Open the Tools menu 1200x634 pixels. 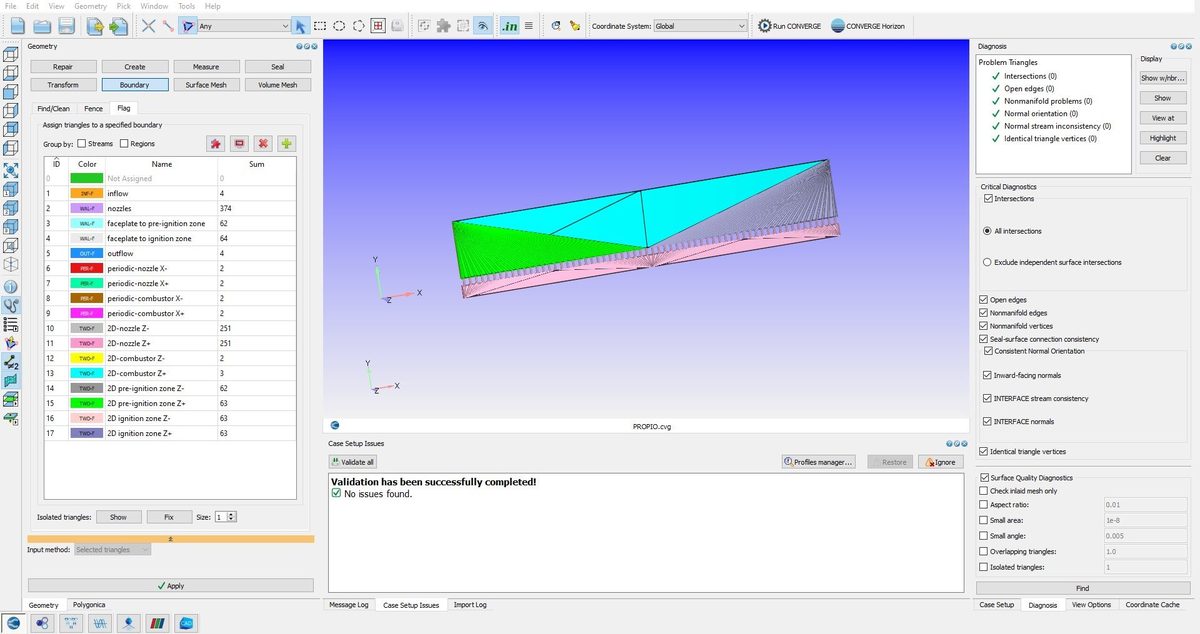(x=187, y=6)
